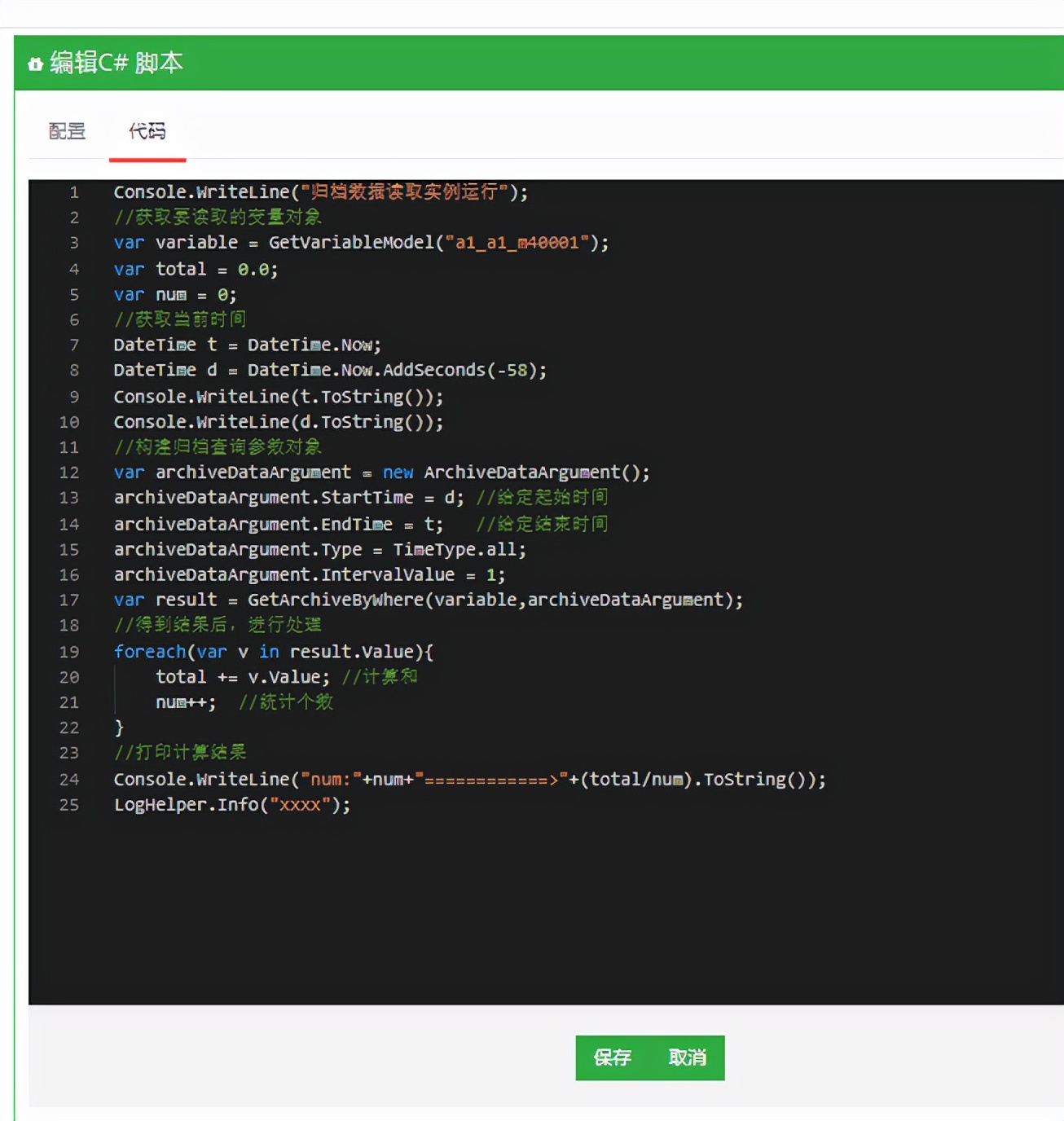Screen dimensions: 1064x1121
Task: Click the num++; line
Action: coord(244,702)
